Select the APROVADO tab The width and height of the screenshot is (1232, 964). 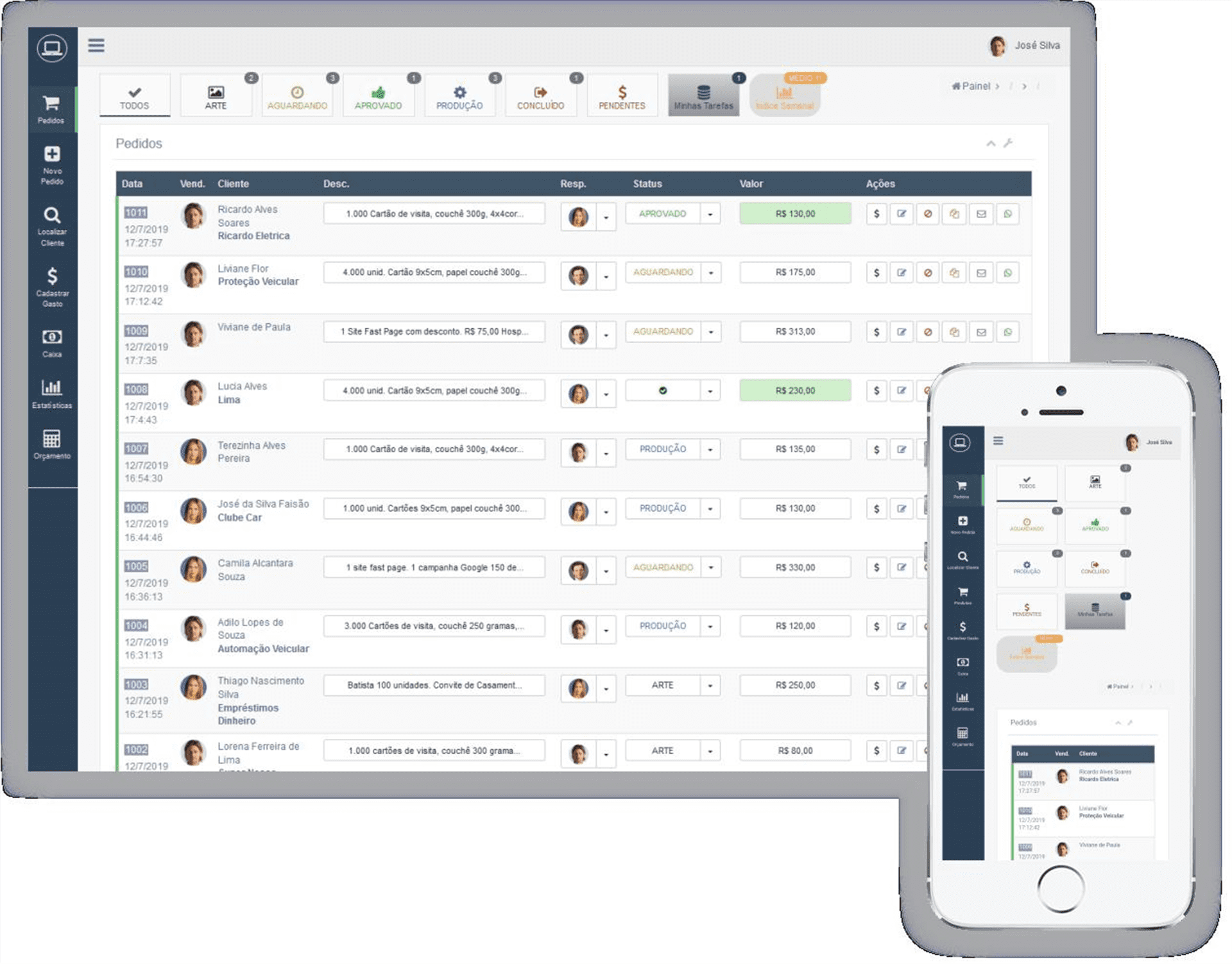click(x=379, y=96)
